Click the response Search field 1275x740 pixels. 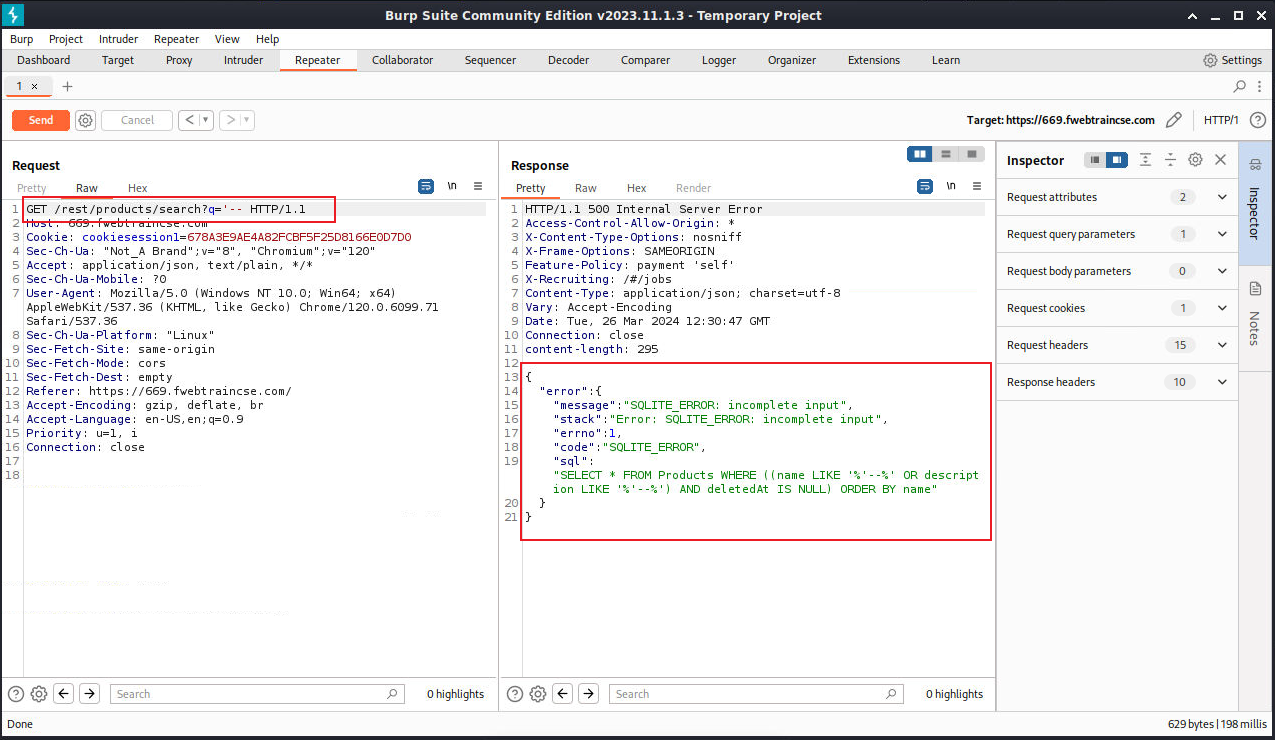756,694
